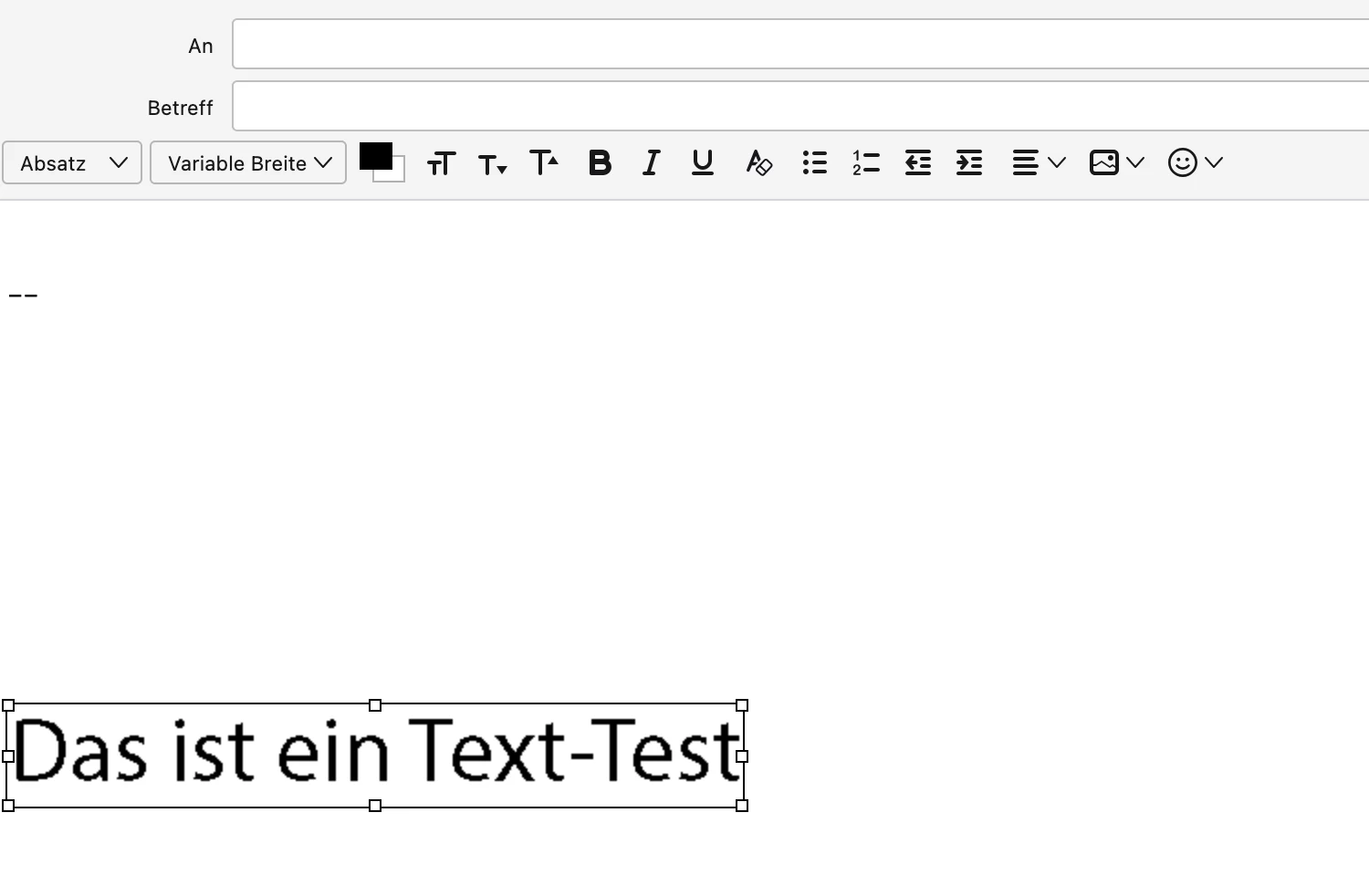This screenshot has height=896, width=1369.
Task: Click the font size icon
Action: [442, 163]
